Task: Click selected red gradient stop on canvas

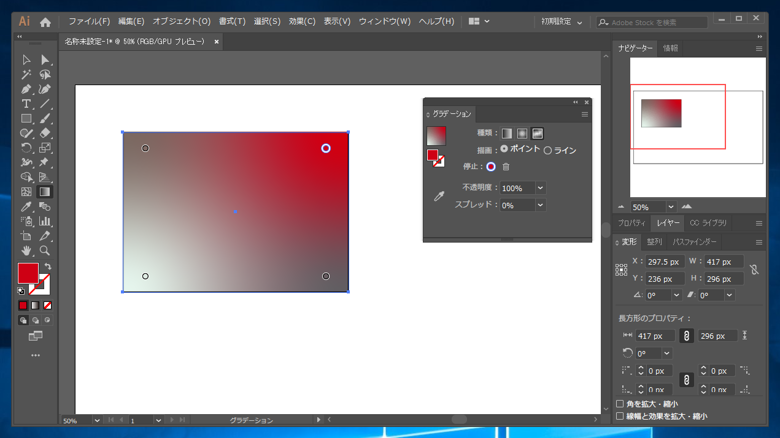Action: click(326, 148)
